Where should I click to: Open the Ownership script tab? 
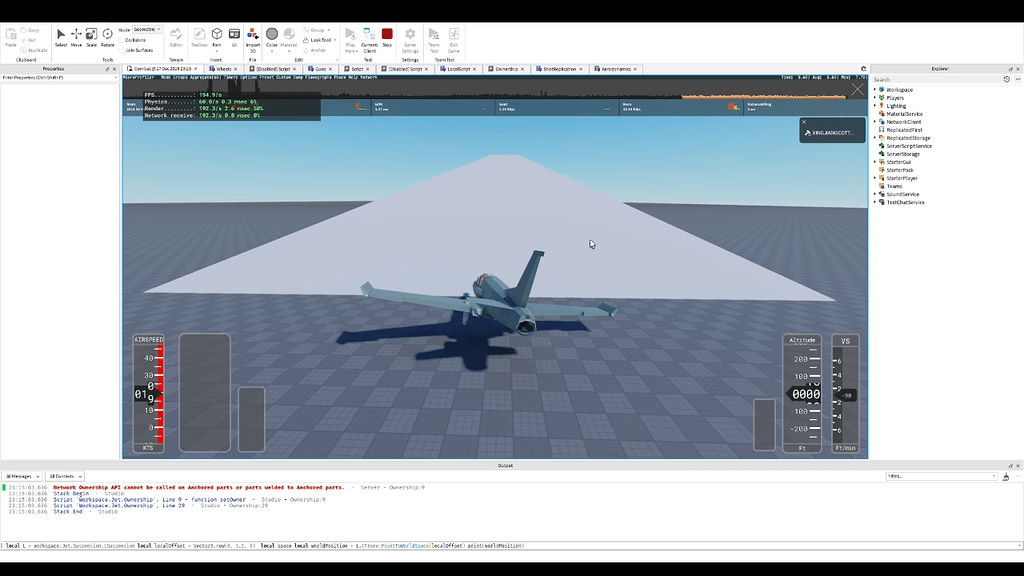[x=507, y=68]
